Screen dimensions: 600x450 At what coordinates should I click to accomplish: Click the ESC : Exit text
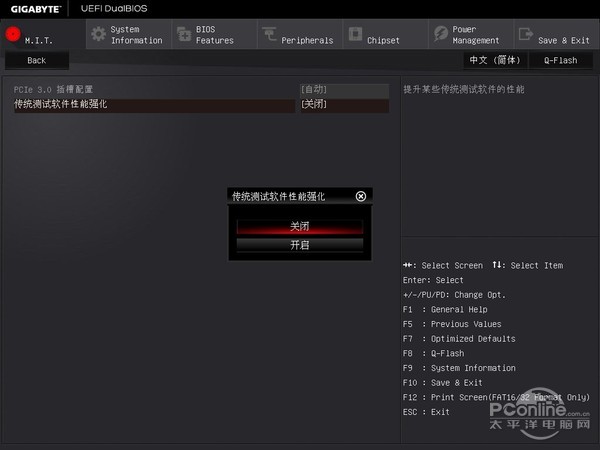pyautogui.click(x=426, y=412)
